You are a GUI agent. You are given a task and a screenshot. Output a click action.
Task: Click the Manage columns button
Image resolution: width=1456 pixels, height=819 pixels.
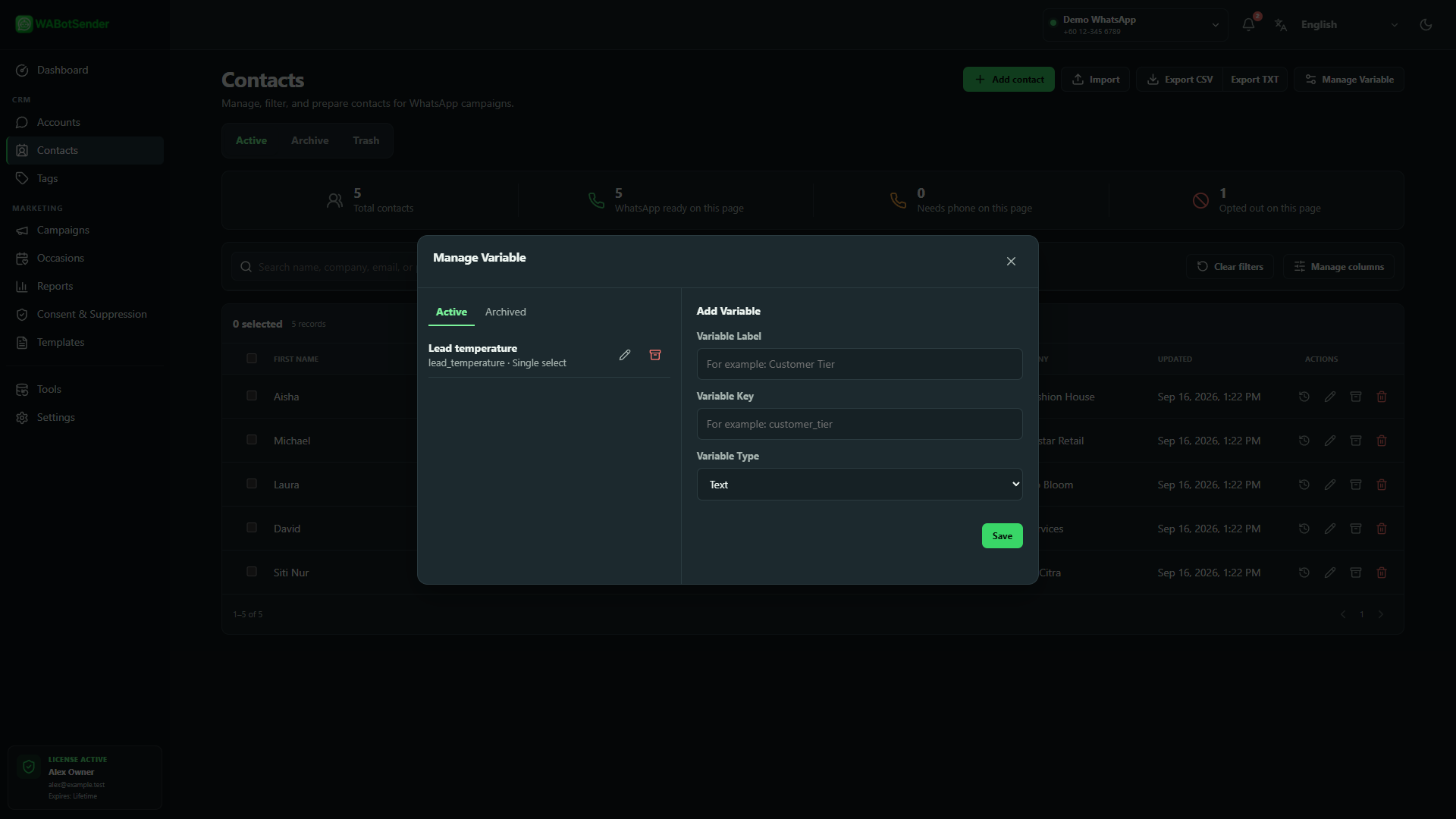(1338, 267)
